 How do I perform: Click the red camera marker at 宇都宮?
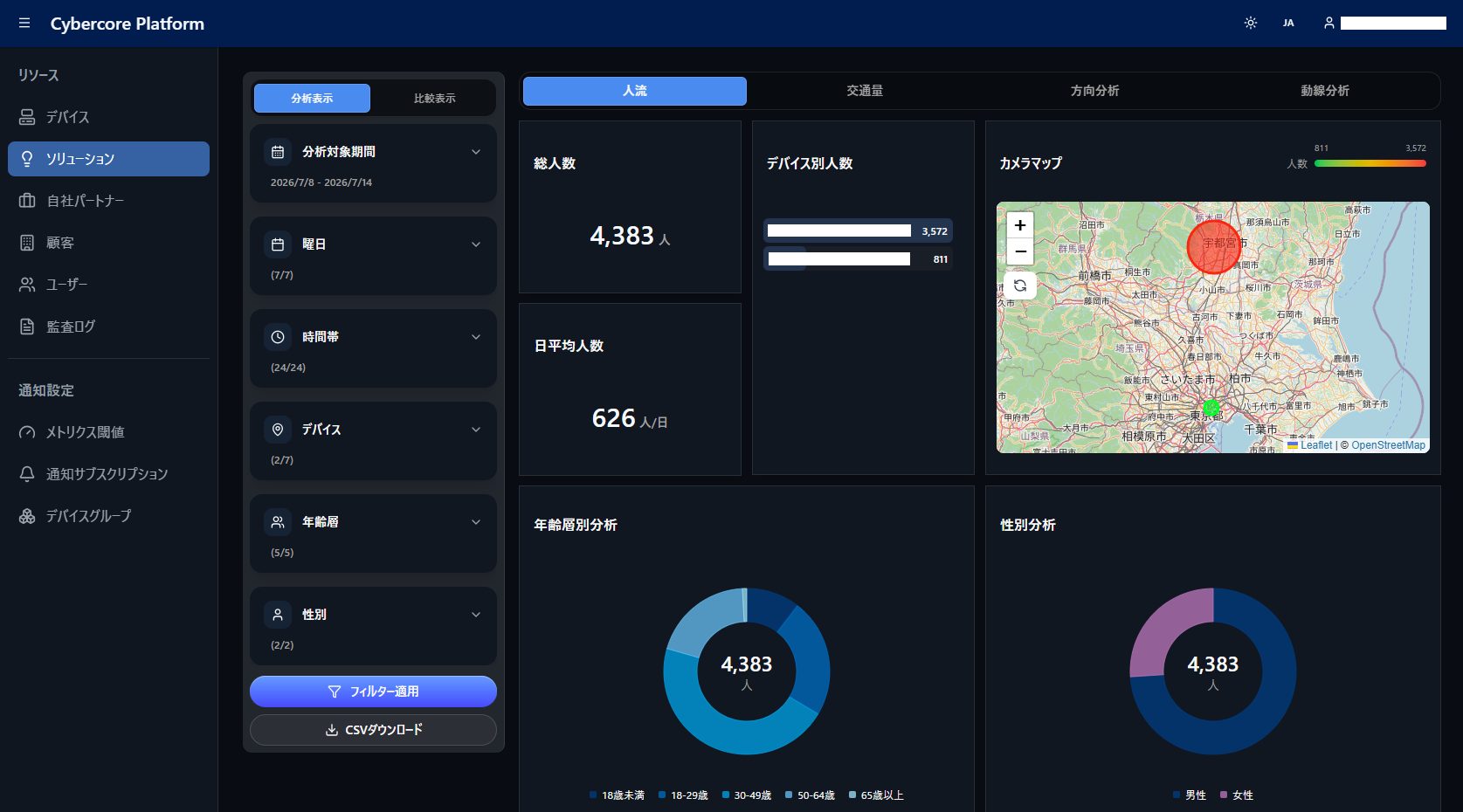click(1214, 247)
